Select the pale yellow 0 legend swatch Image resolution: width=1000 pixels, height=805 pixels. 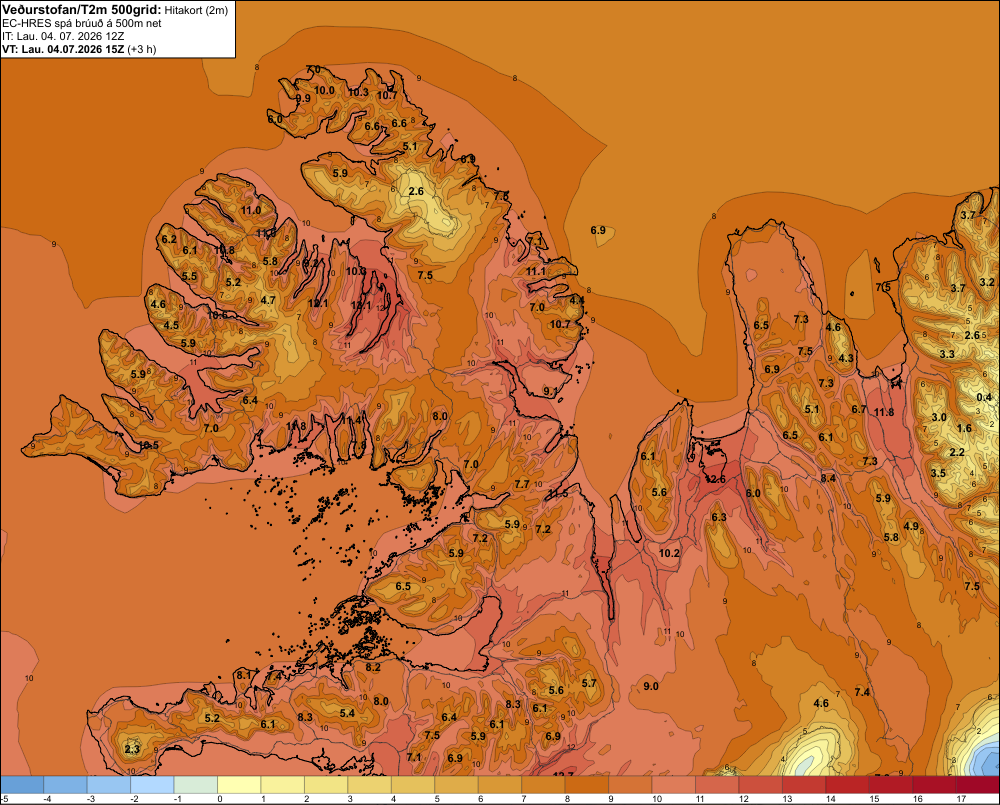[239, 785]
